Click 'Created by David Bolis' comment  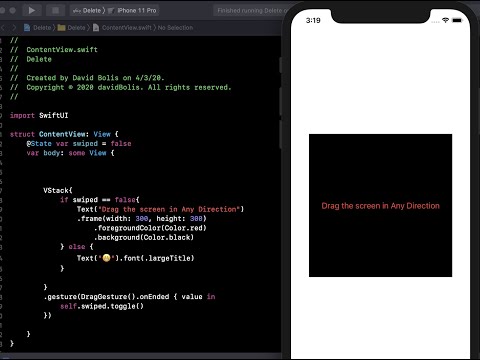(87, 78)
